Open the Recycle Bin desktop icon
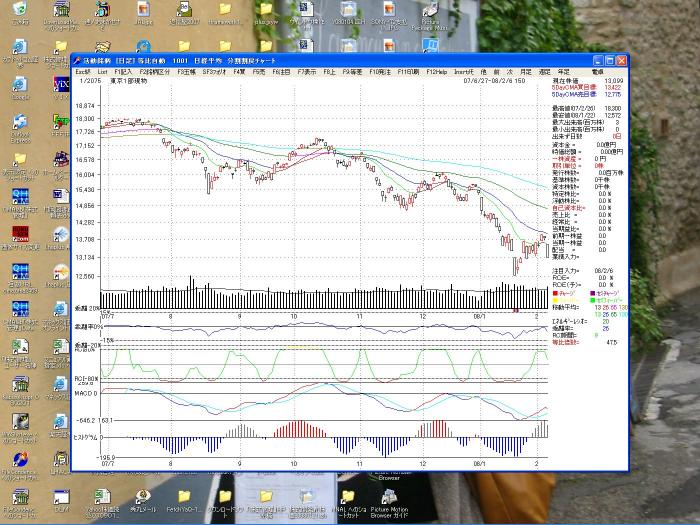This screenshot has height=525, width=700. point(20,10)
